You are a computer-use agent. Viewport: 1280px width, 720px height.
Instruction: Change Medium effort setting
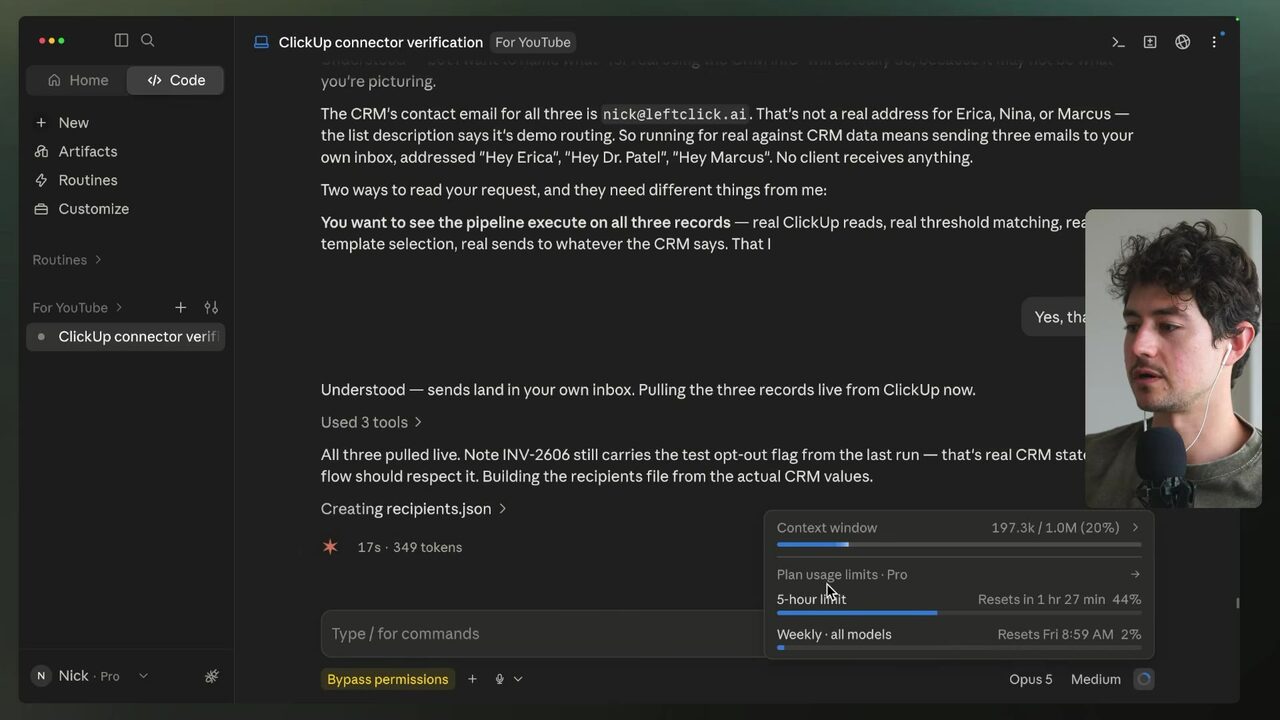pos(1096,679)
